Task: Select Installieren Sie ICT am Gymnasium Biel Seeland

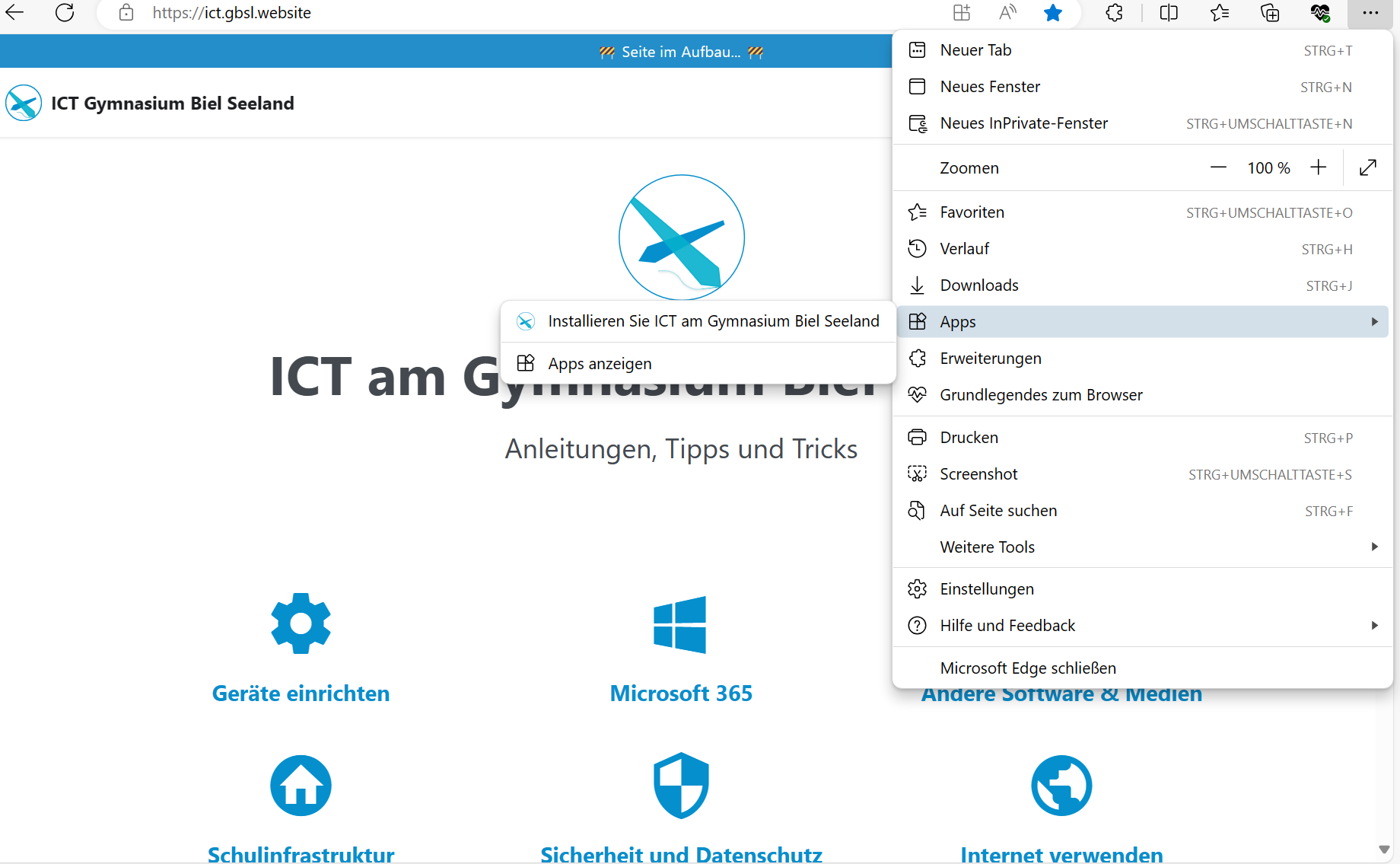Action: (713, 321)
